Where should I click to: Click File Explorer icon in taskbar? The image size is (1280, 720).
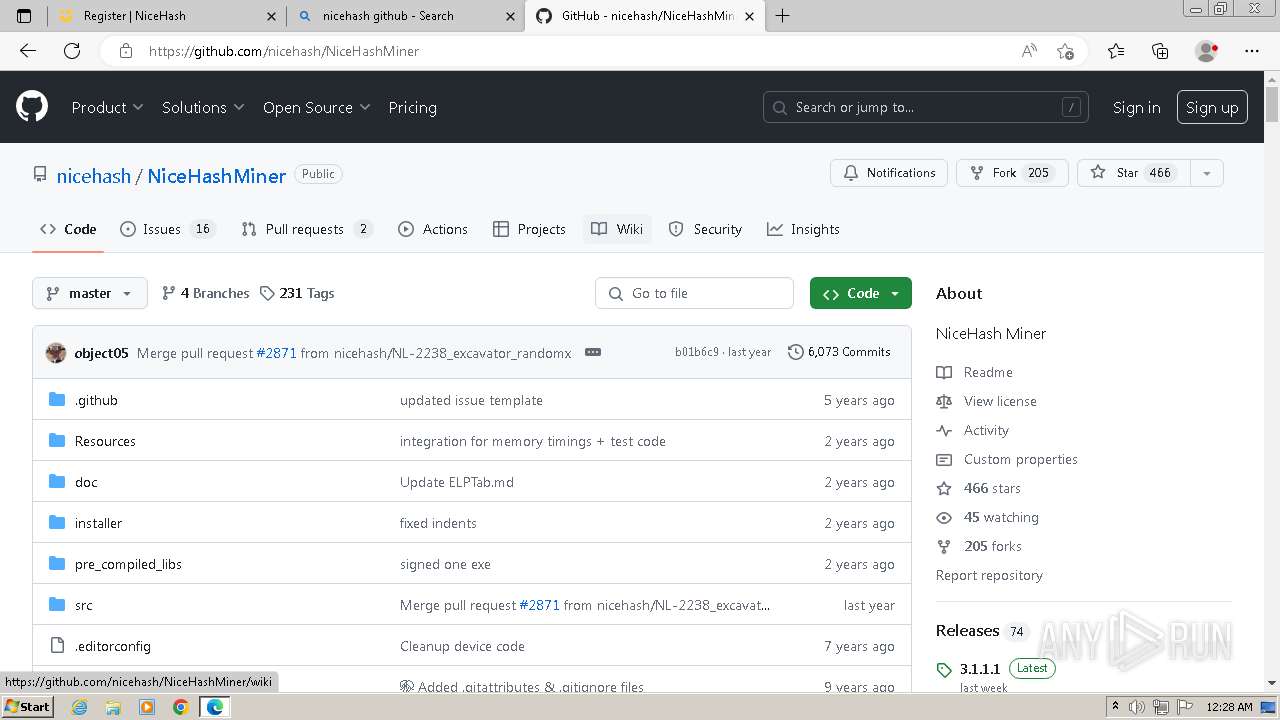tap(113, 707)
